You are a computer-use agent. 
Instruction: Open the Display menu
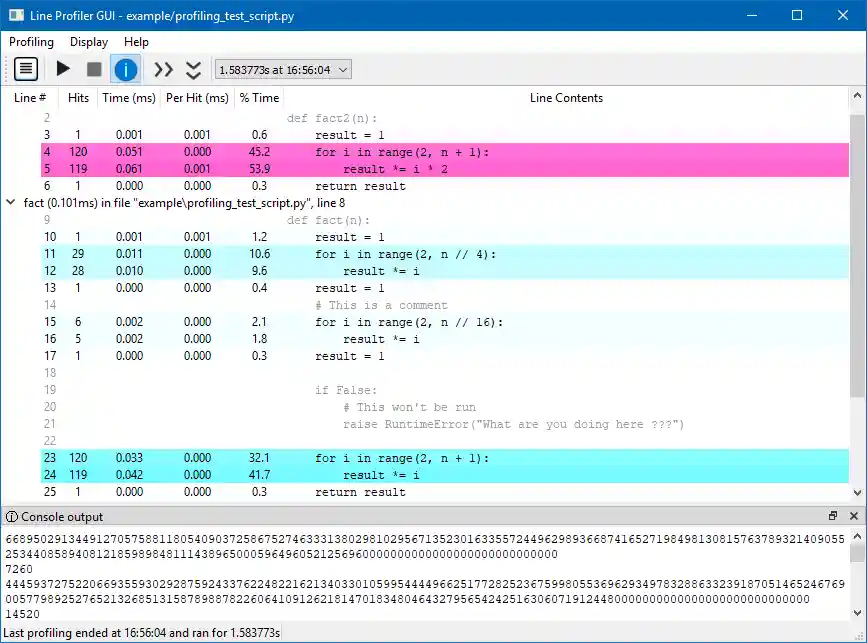pos(88,42)
